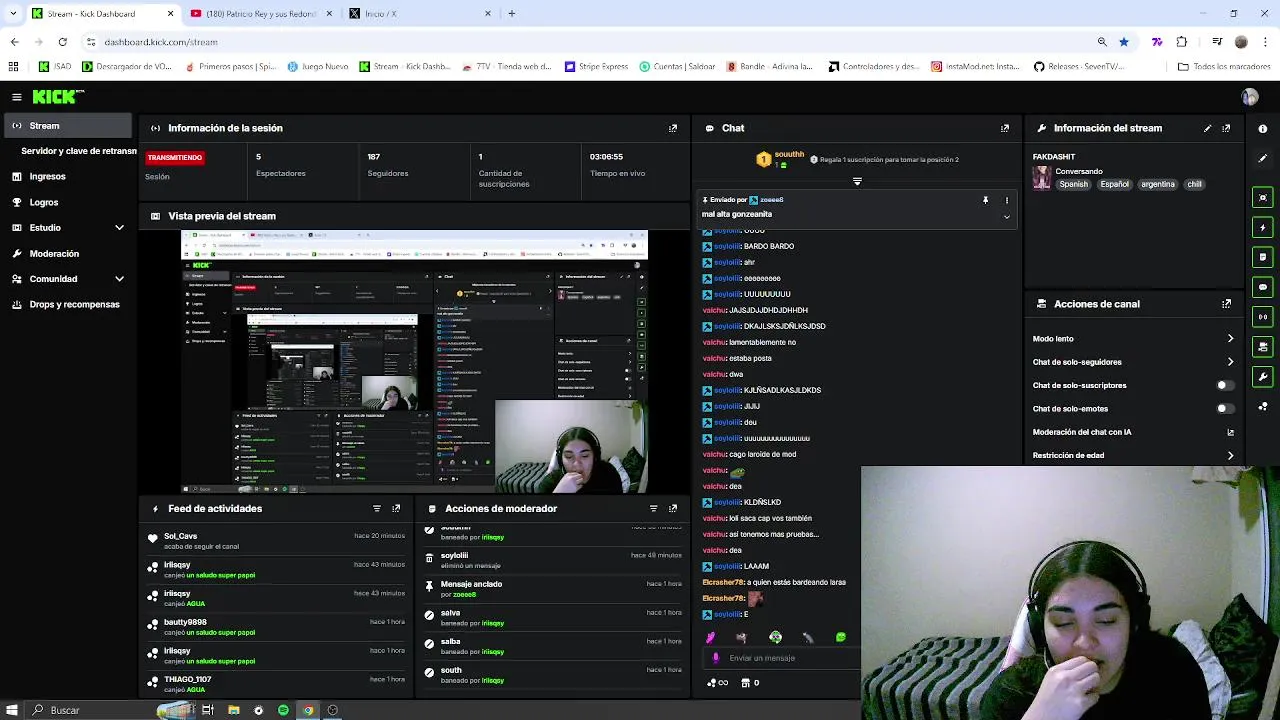The height and width of the screenshot is (720, 1280).
Task: Click the stream preview thumbnail
Action: [414, 362]
